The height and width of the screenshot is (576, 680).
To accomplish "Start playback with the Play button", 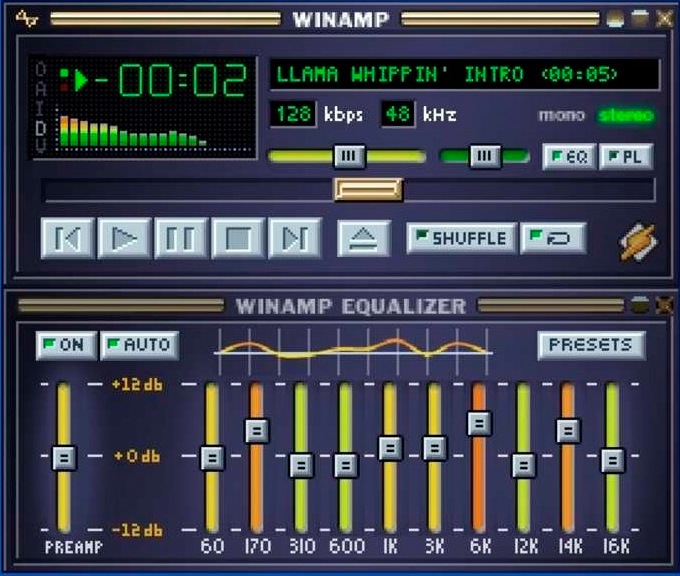I will (124, 238).
